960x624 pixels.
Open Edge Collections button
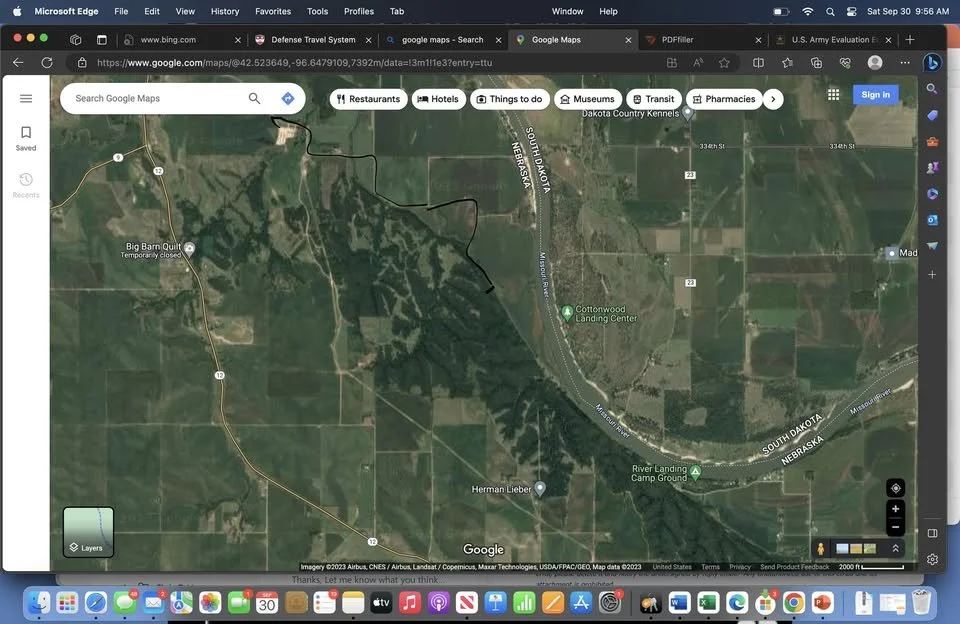816,62
